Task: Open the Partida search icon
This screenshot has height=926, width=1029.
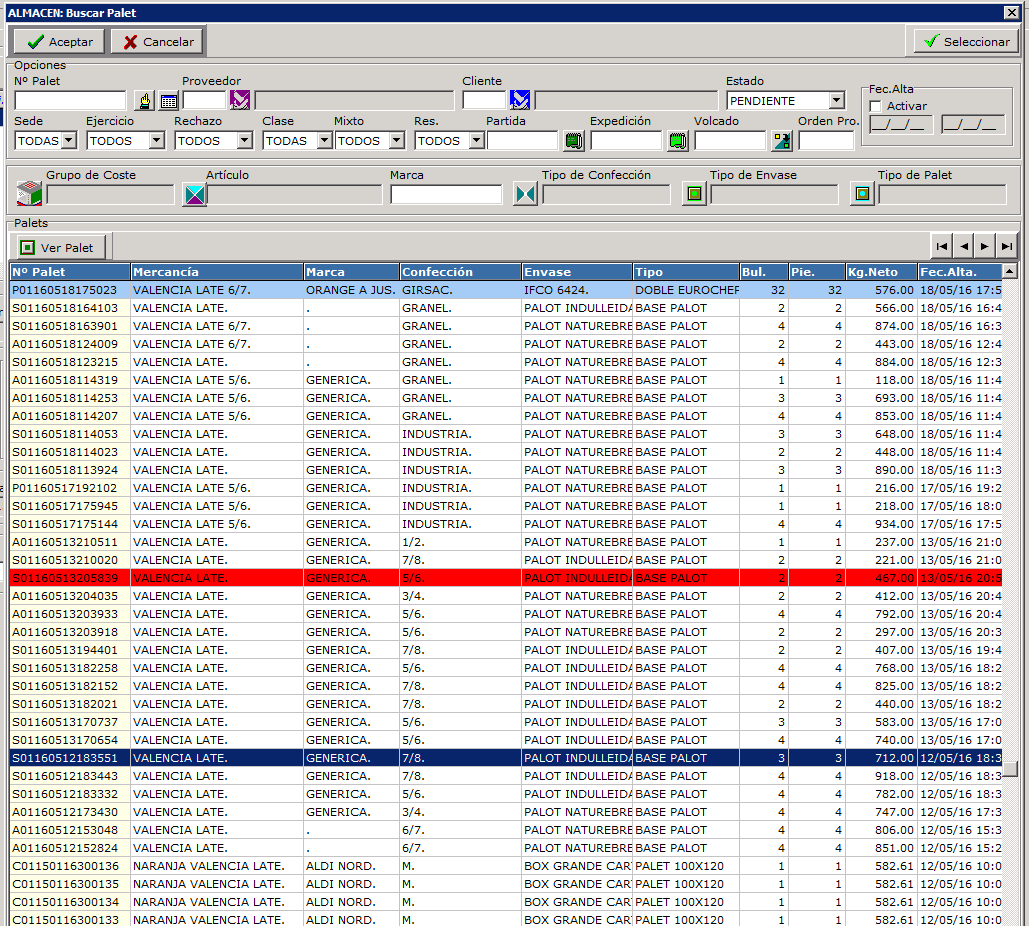Action: pos(573,141)
